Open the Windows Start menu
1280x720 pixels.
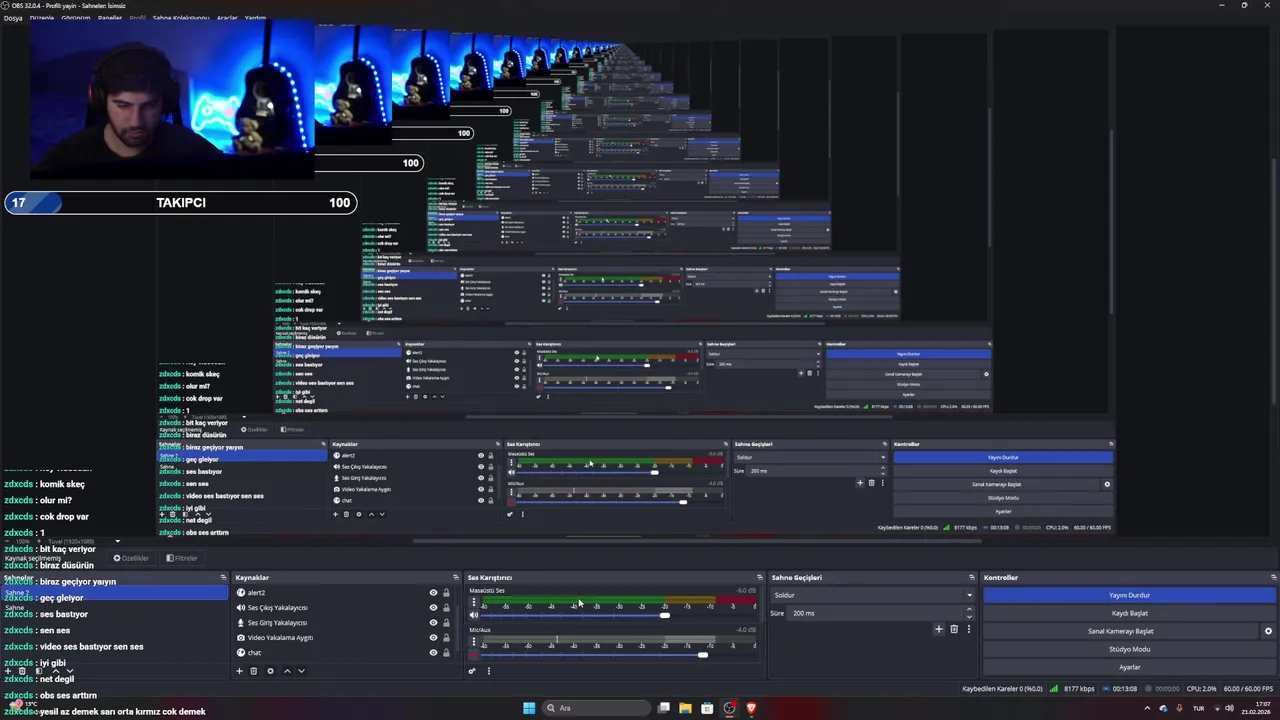529,708
